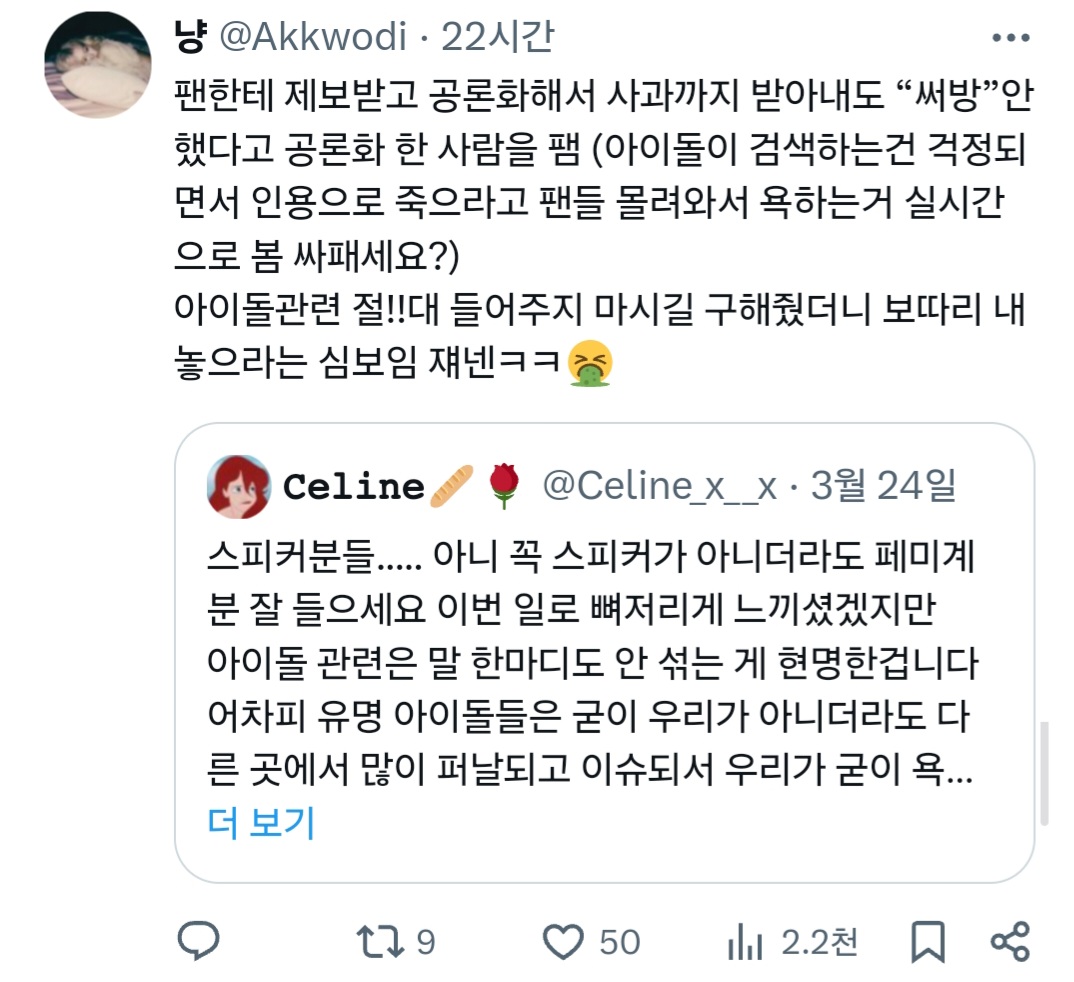The image size is (1074, 982).
Task: Open 냥 profile avatar
Action: point(98,65)
